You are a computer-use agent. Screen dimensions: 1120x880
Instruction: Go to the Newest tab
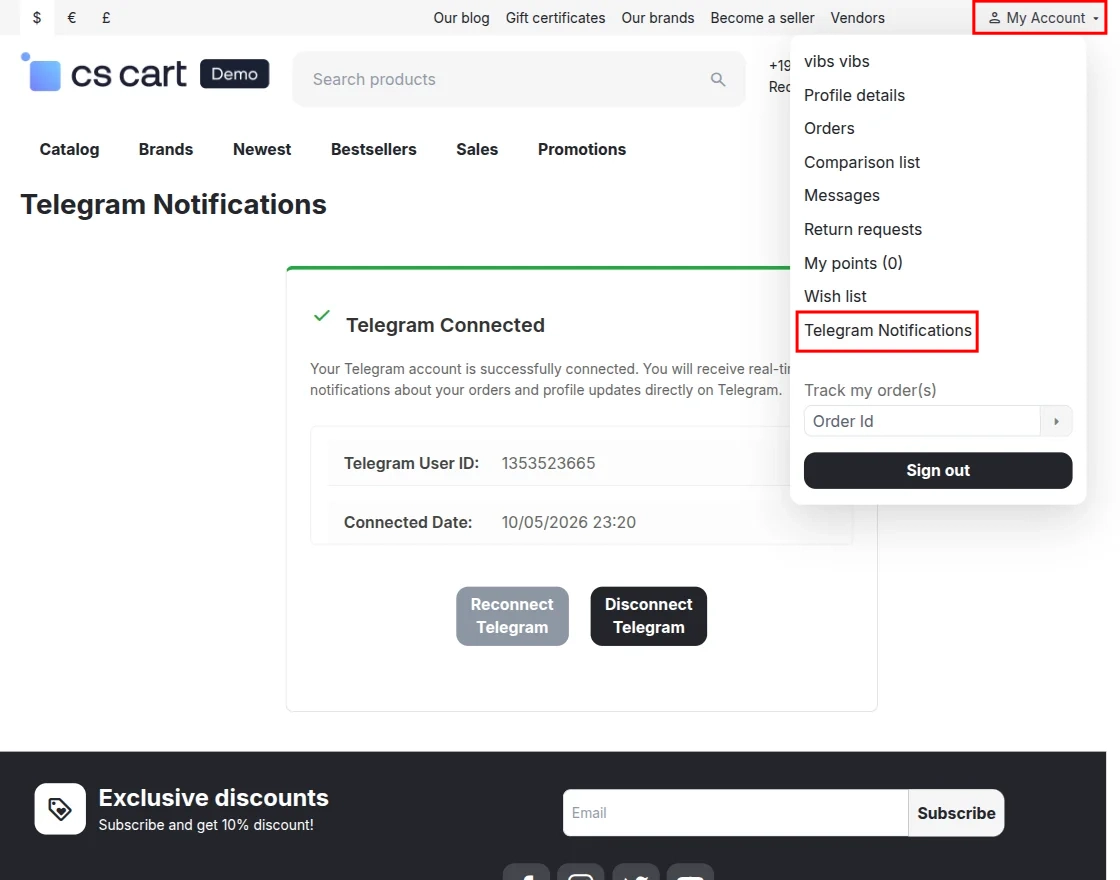pyautogui.click(x=262, y=149)
